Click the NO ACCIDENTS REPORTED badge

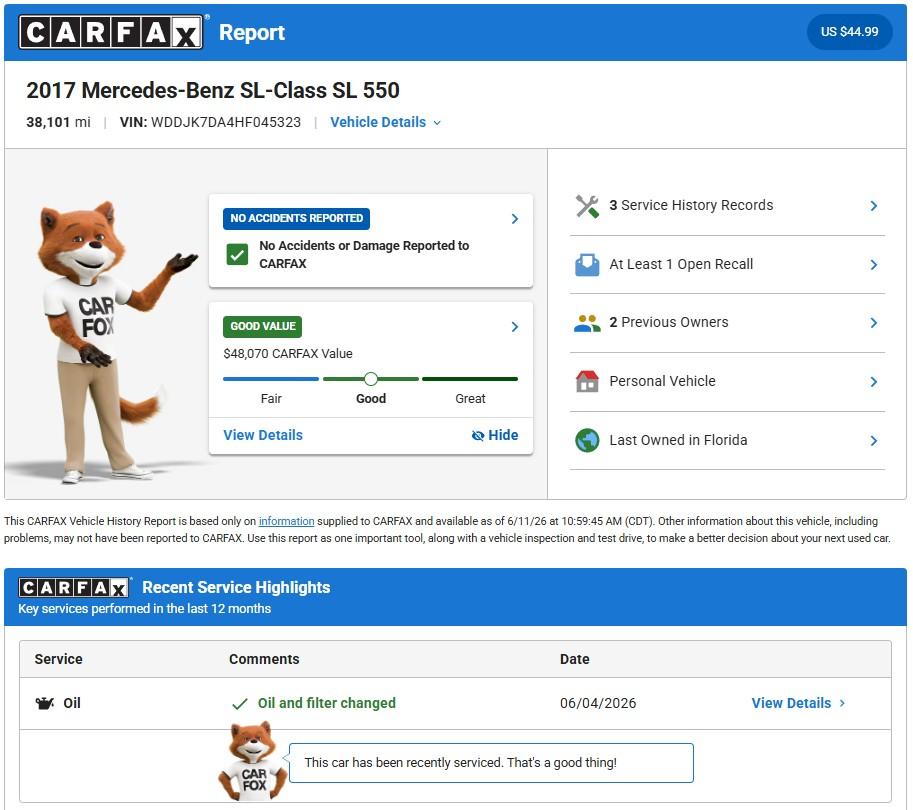(296, 218)
